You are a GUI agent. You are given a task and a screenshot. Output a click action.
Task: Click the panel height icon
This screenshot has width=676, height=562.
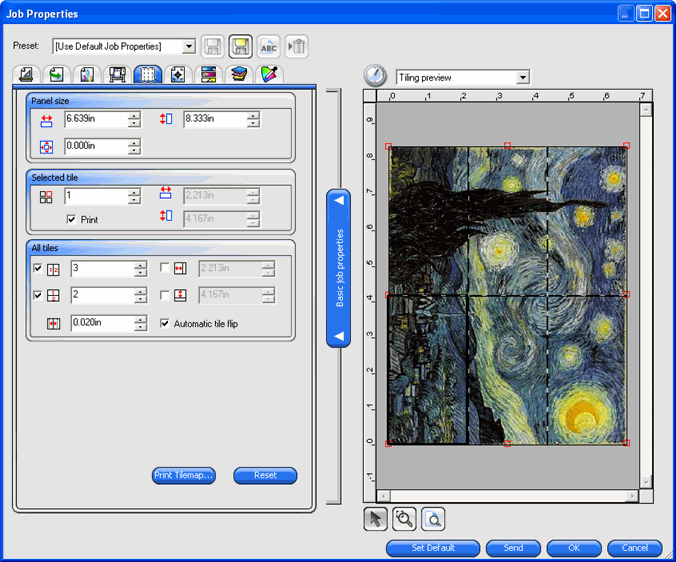[x=166, y=119]
